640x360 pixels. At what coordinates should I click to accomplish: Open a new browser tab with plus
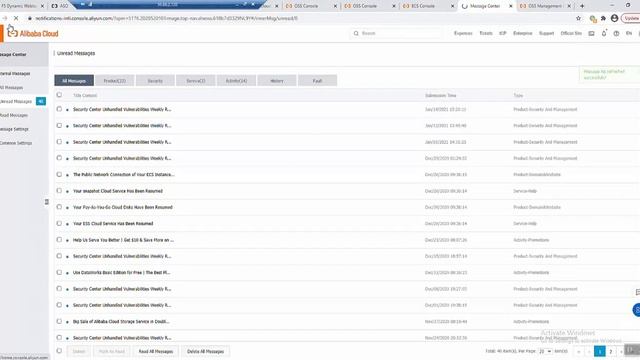[x=582, y=6]
